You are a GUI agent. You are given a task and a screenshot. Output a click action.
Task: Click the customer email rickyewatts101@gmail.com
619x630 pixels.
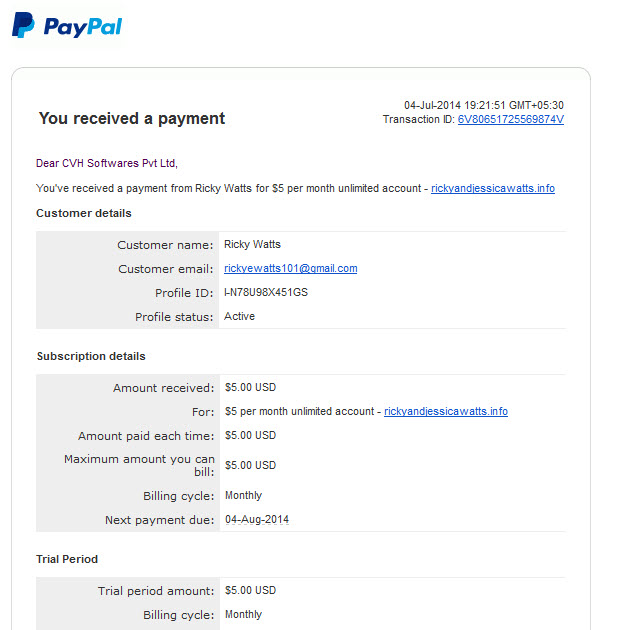(x=290, y=268)
